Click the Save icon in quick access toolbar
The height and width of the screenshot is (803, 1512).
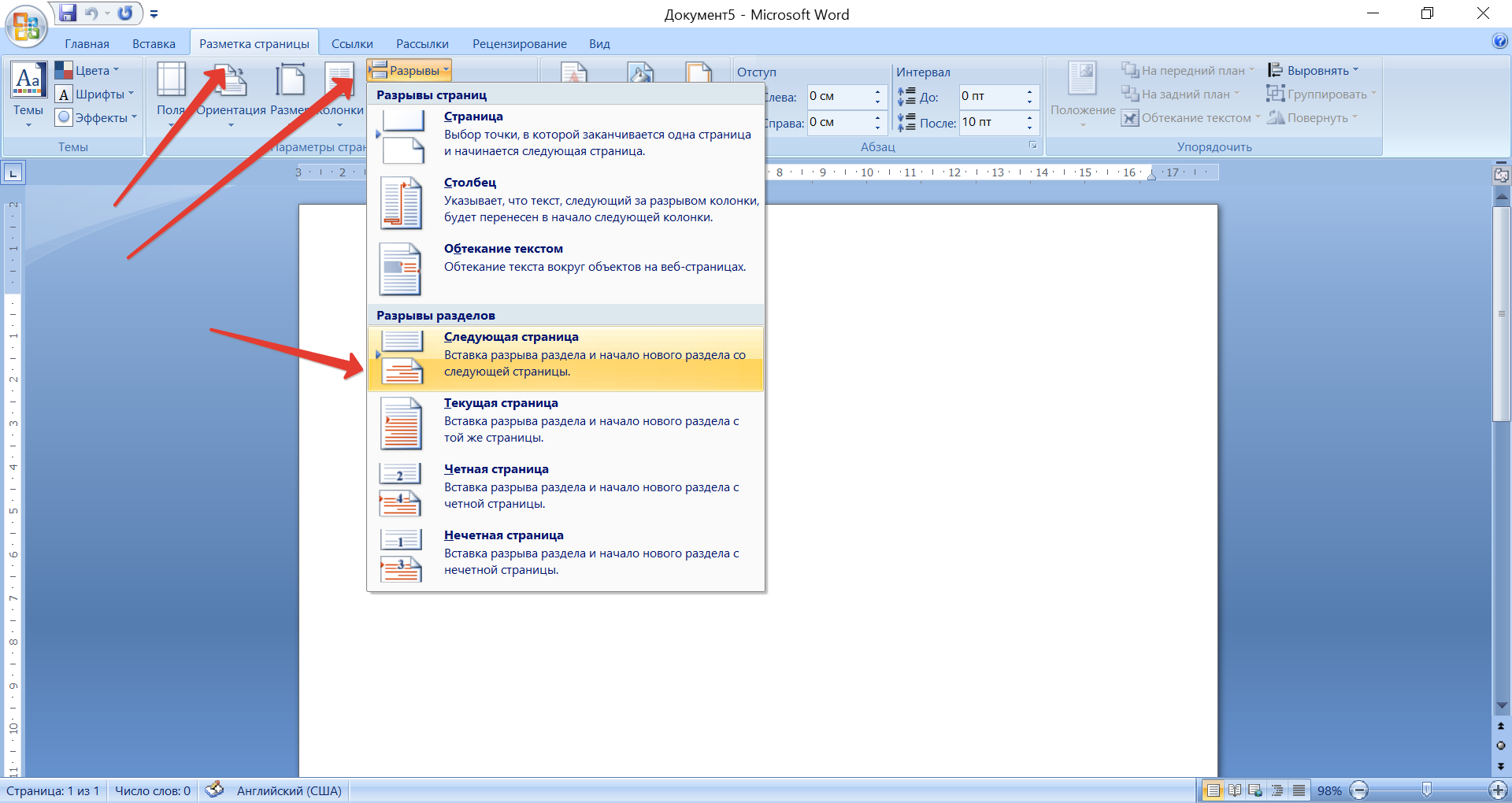point(69,13)
